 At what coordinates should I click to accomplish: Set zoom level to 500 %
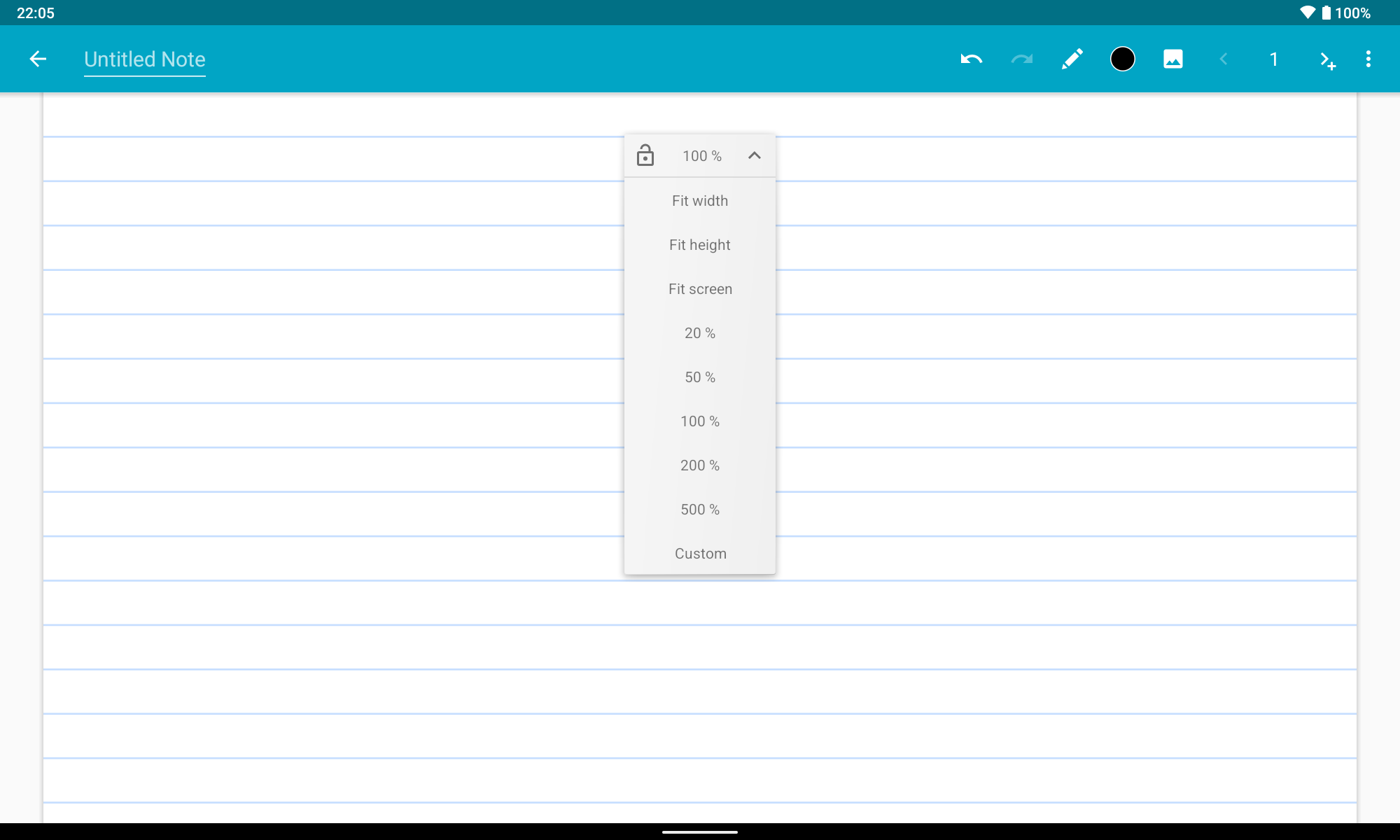699,509
